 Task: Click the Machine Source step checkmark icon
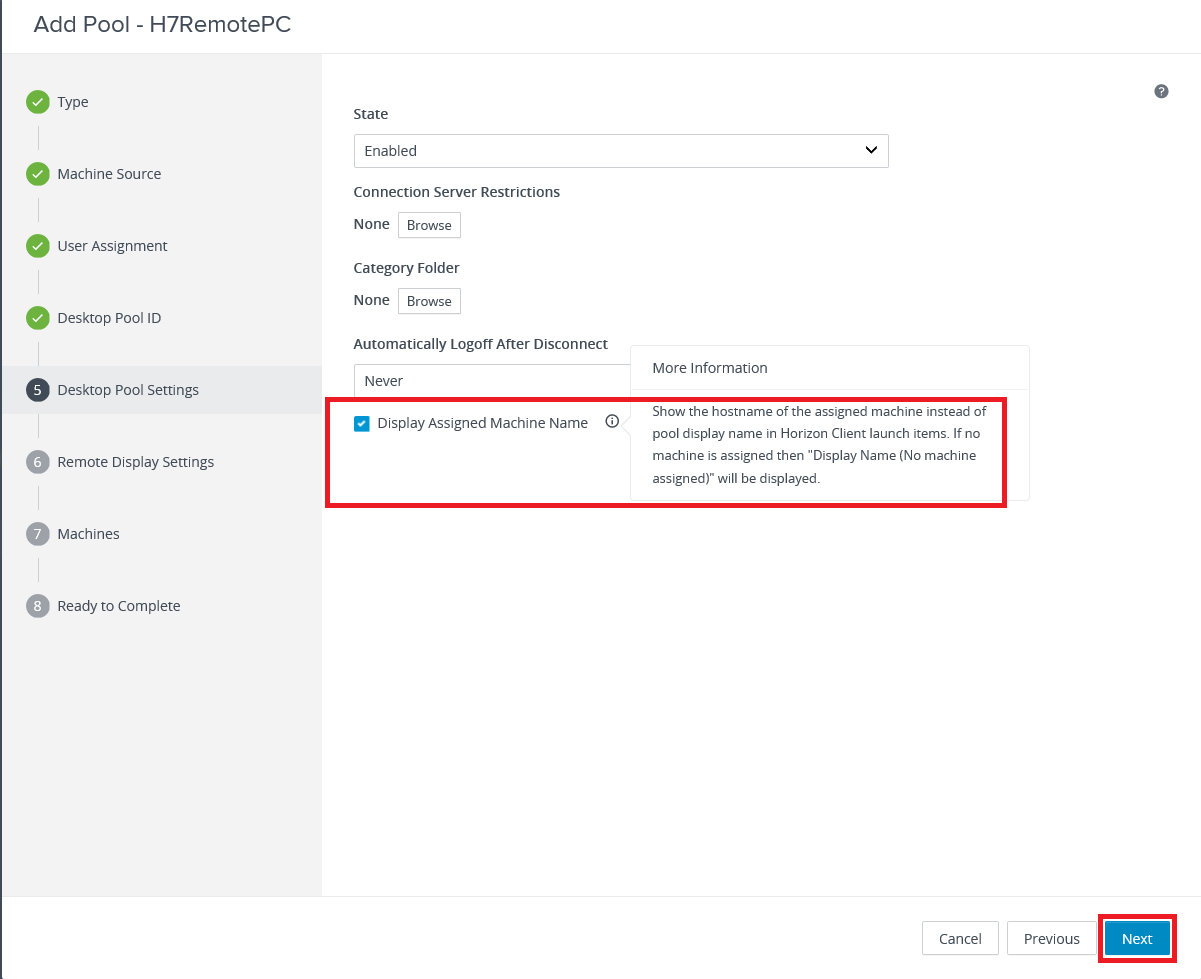pyautogui.click(x=38, y=174)
